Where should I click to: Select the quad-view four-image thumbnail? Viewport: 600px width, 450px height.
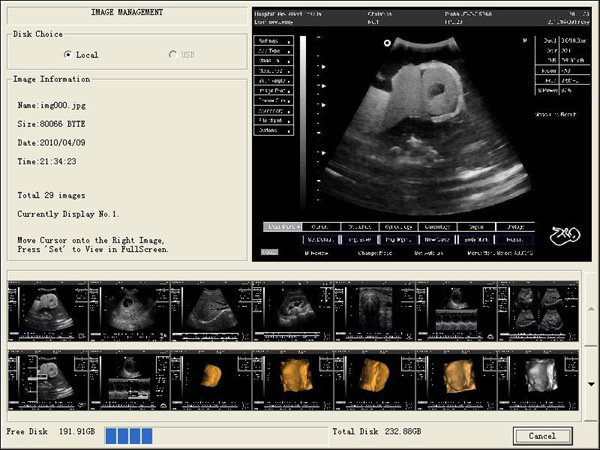point(538,311)
